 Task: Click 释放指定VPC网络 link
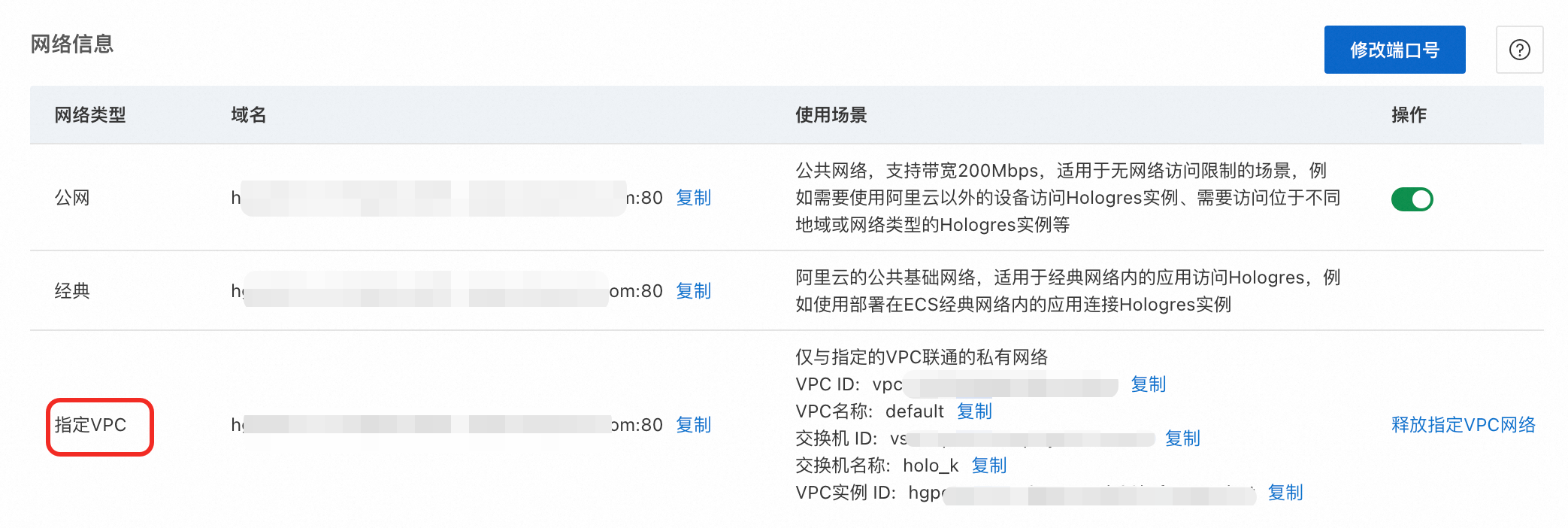(x=1463, y=425)
